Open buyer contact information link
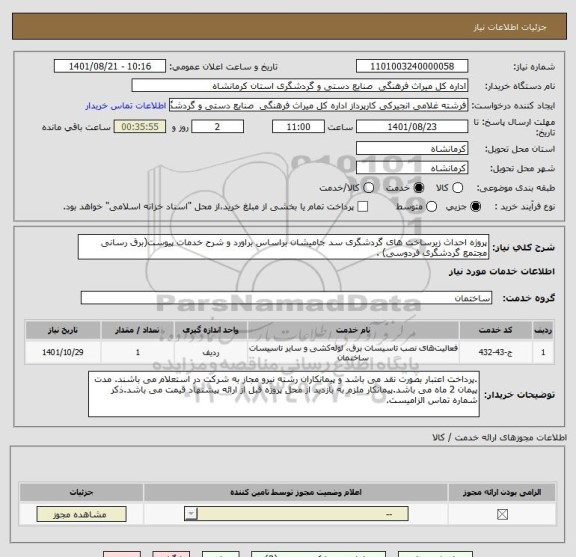This screenshot has height=557, width=576. [126, 106]
